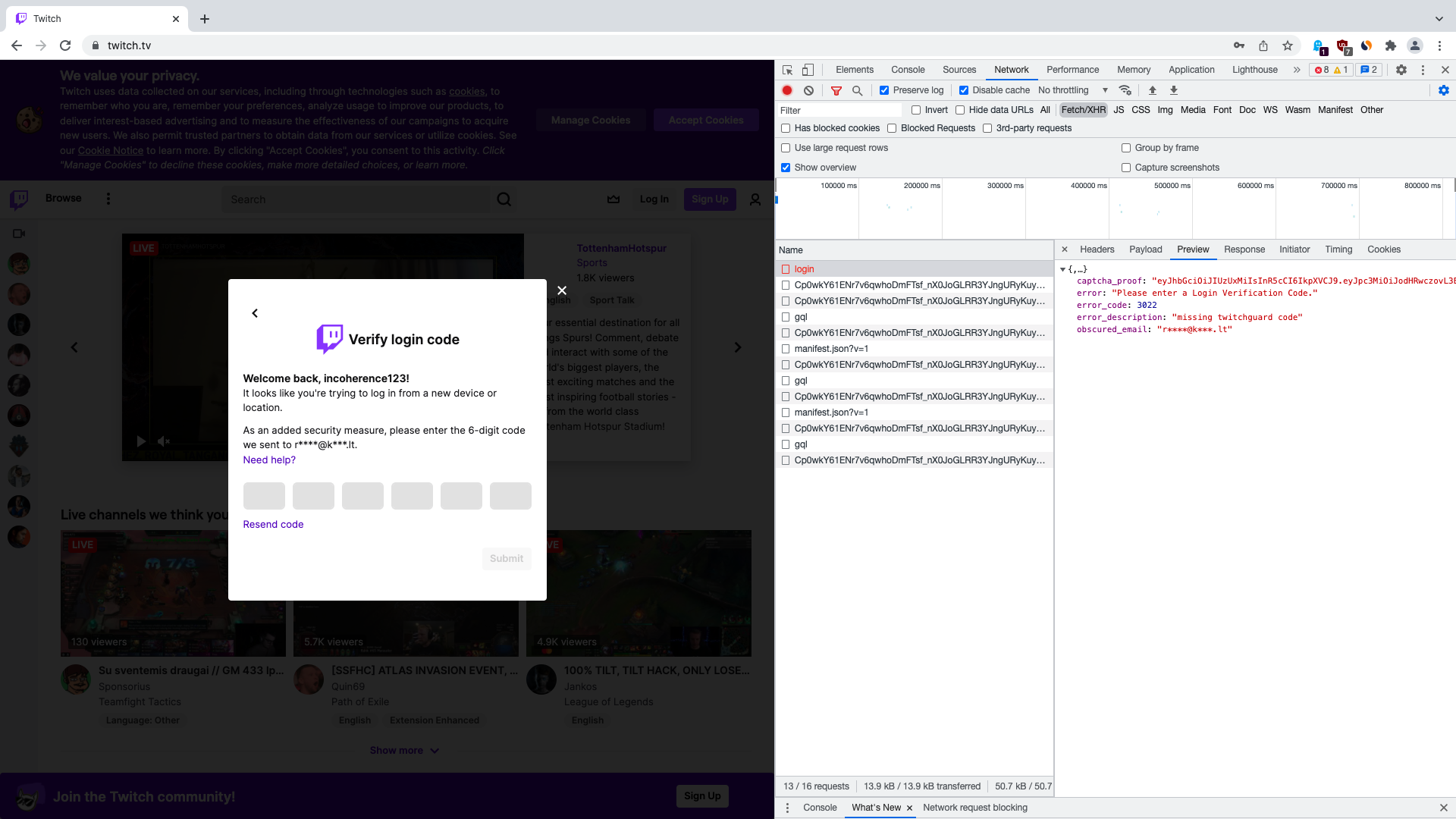Close the Verify login code dialog
This screenshot has width=1456, height=819.
pos(562,290)
